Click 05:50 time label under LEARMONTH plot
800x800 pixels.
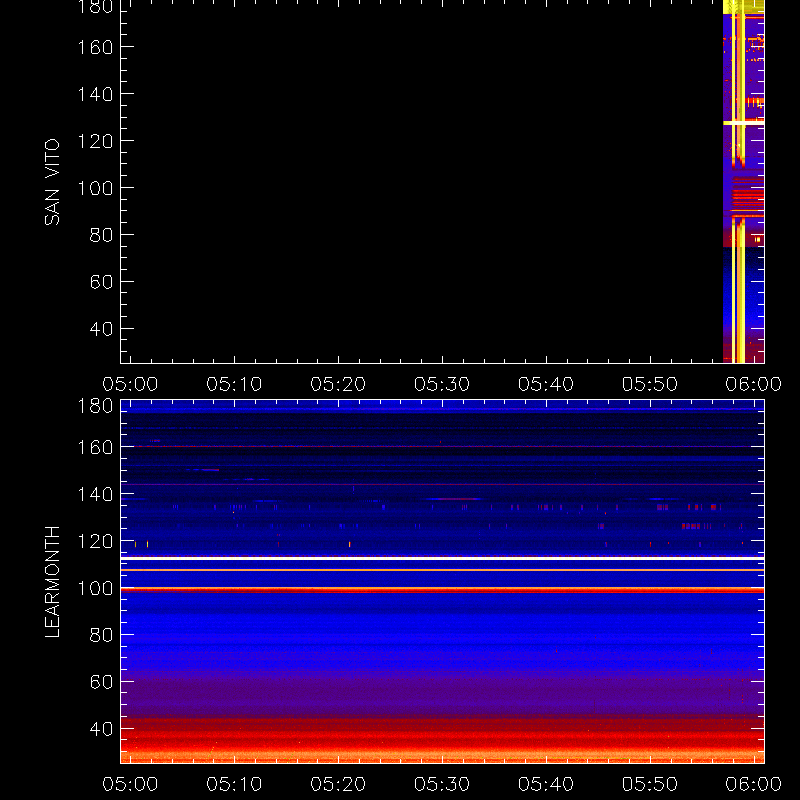point(650,784)
